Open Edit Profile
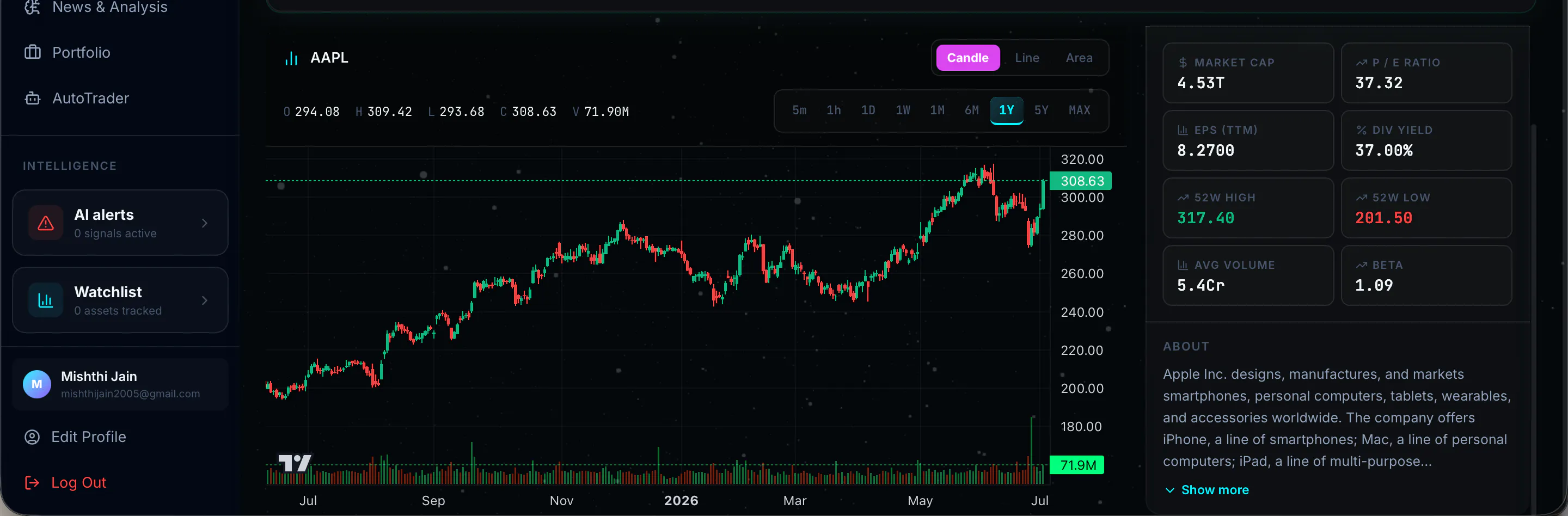 (88, 437)
